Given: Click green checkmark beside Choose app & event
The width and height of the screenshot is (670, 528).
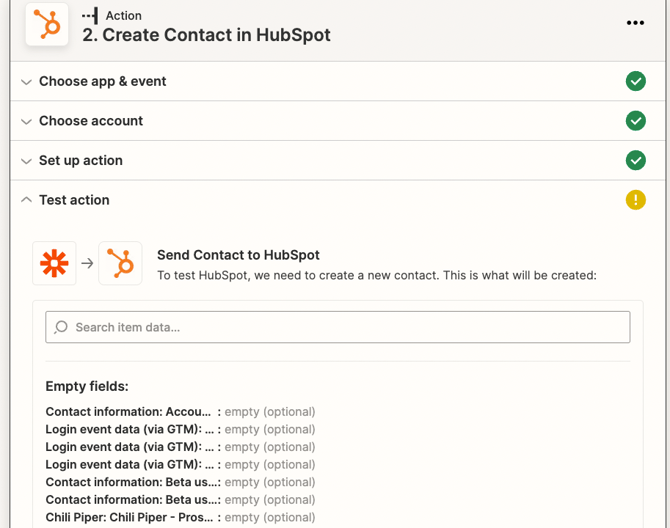Looking at the screenshot, I should tap(635, 81).
